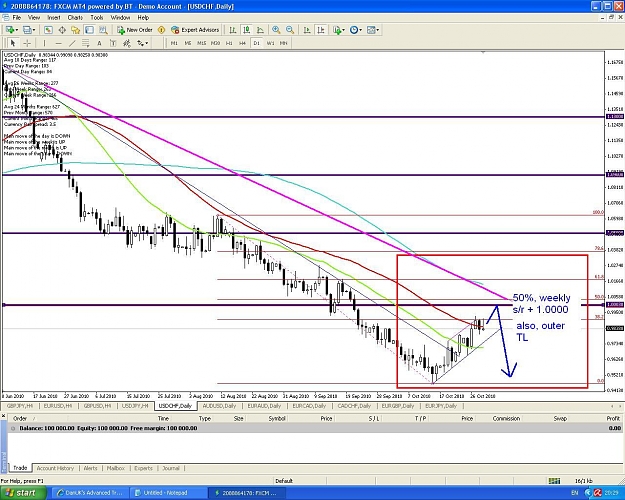The width and height of the screenshot is (625, 500).
Task: Switch chart to candlesticks style
Action: (x=246, y=30)
